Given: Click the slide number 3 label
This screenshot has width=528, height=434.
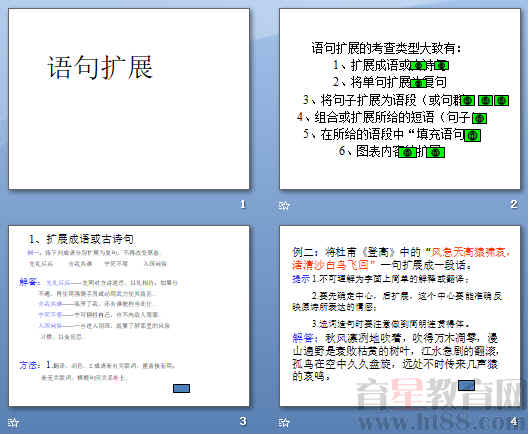Looking at the screenshot, I should pyautogui.click(x=243, y=421).
